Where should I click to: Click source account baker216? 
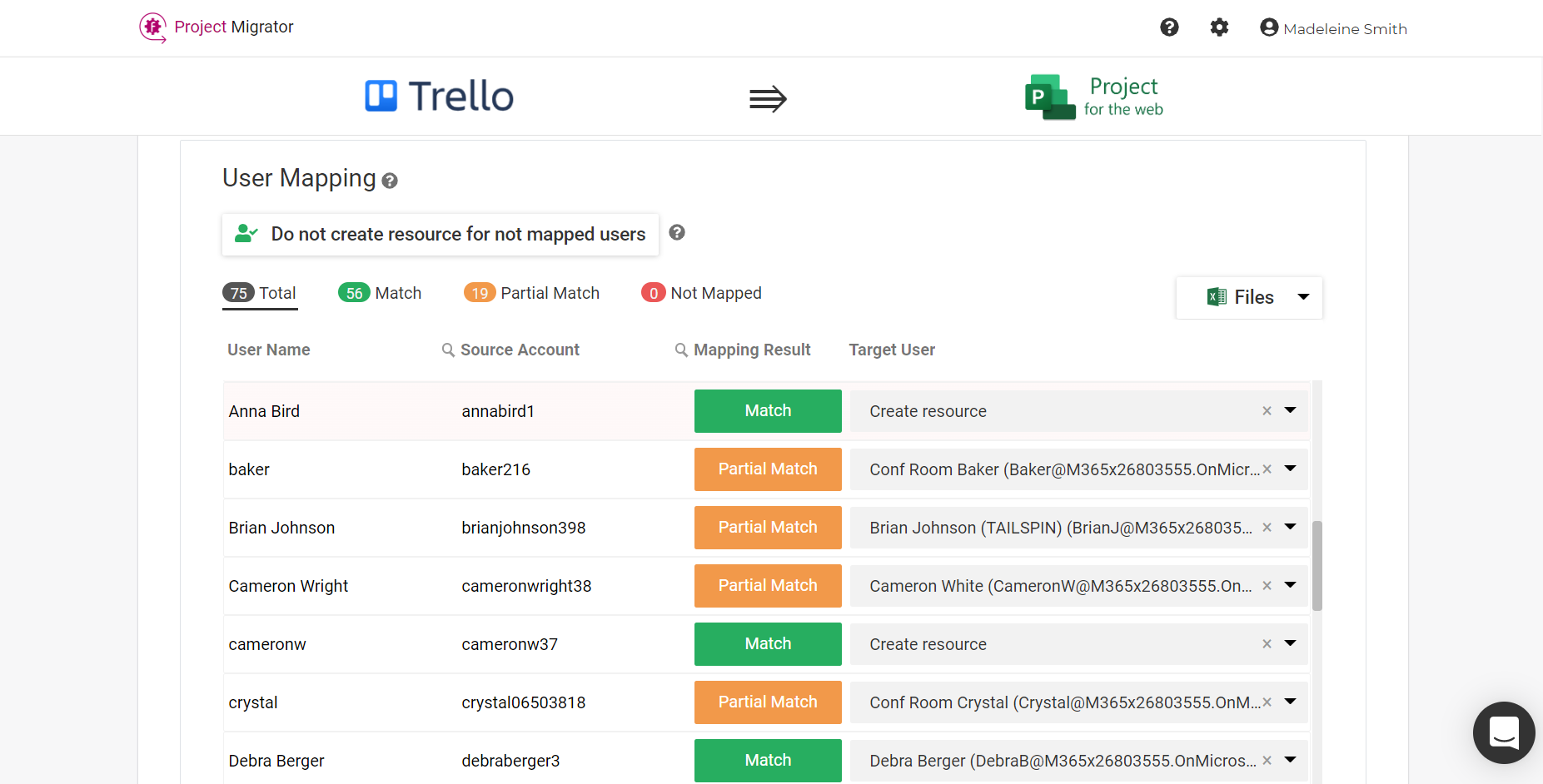495,469
